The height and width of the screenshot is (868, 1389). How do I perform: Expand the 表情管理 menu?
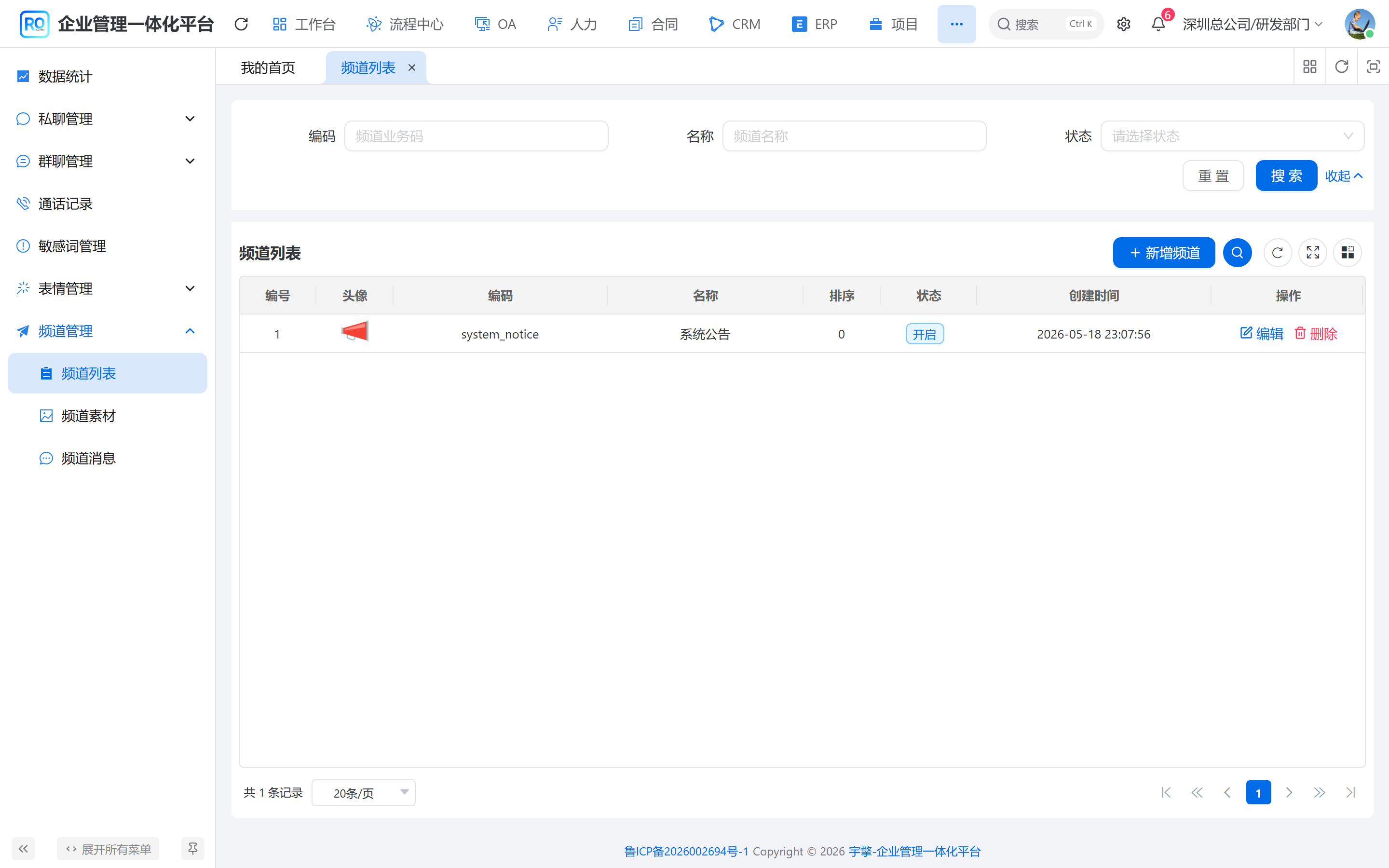click(x=108, y=289)
